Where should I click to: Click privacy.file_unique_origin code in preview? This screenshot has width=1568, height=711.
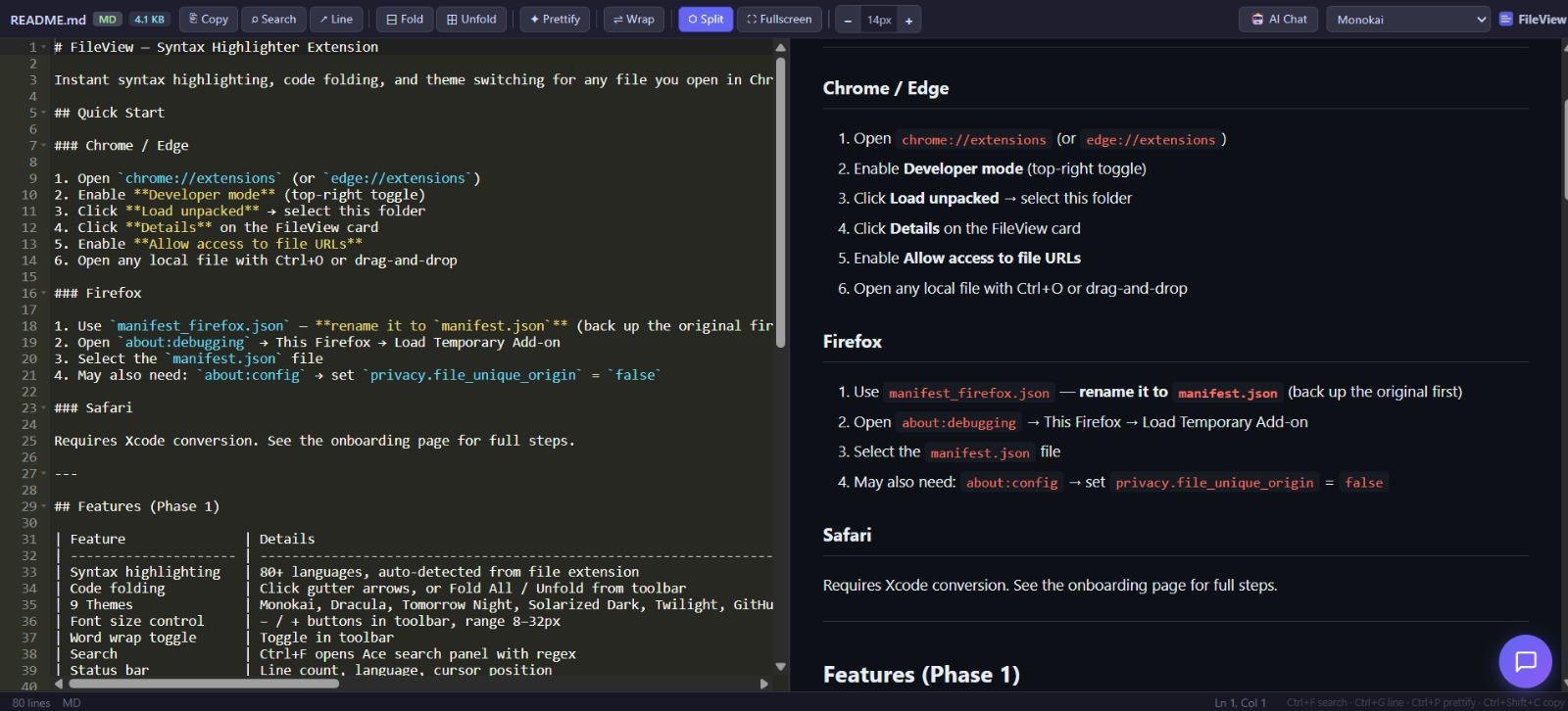click(x=1214, y=483)
